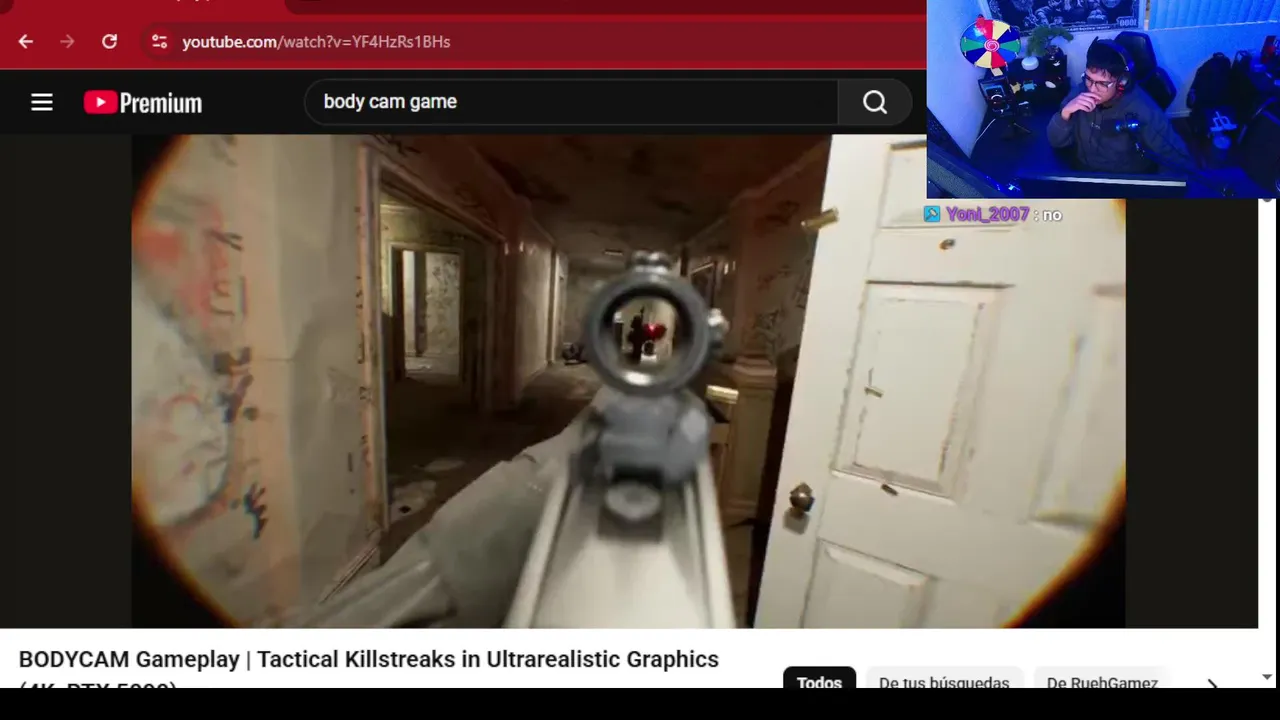
Task: Go back with the browser back arrow
Action: point(26,42)
